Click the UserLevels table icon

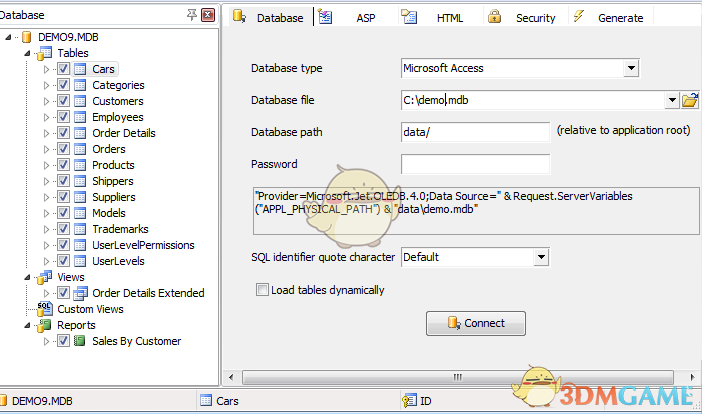coord(80,261)
